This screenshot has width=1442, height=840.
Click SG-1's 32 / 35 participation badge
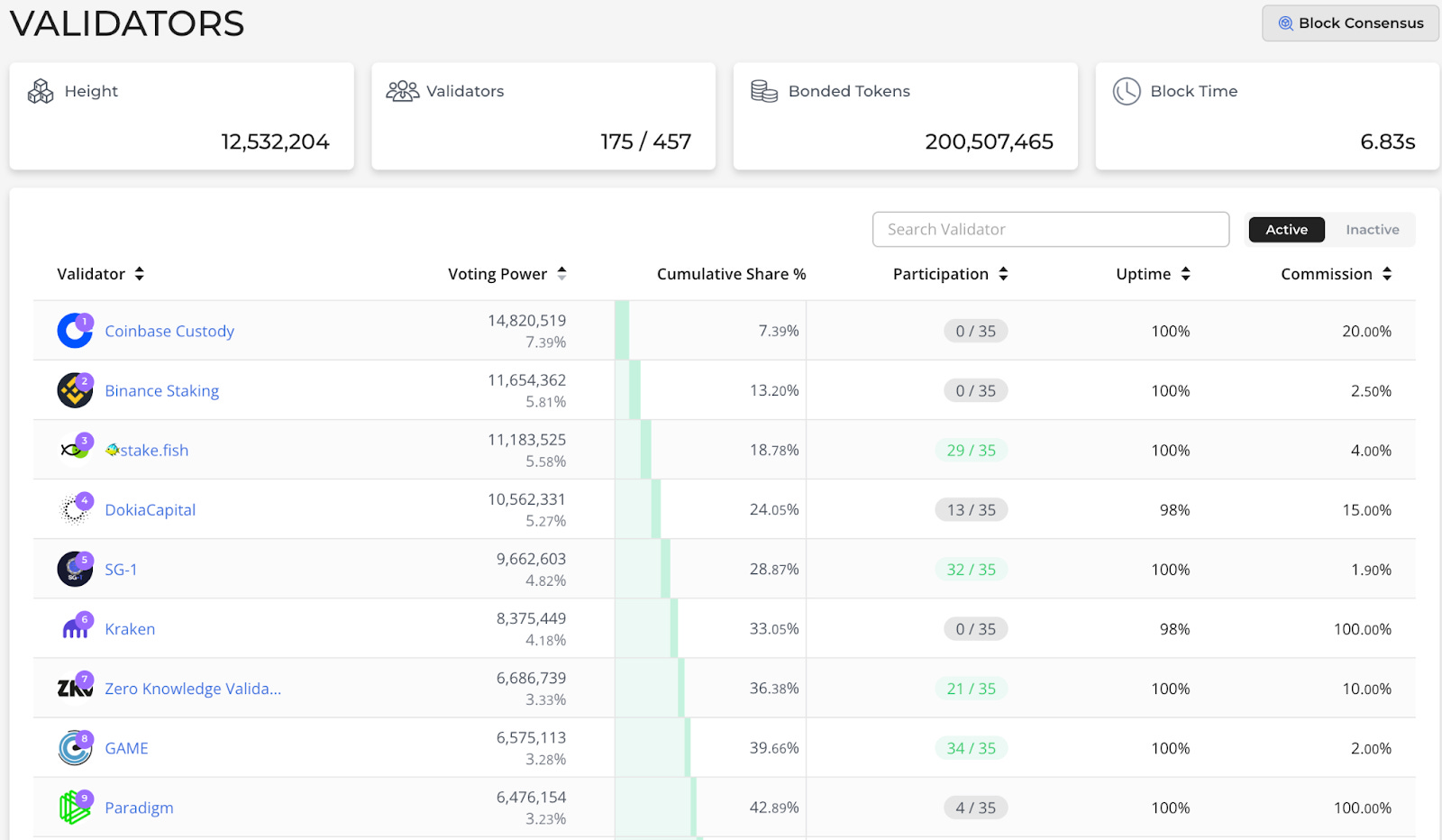click(x=972, y=569)
